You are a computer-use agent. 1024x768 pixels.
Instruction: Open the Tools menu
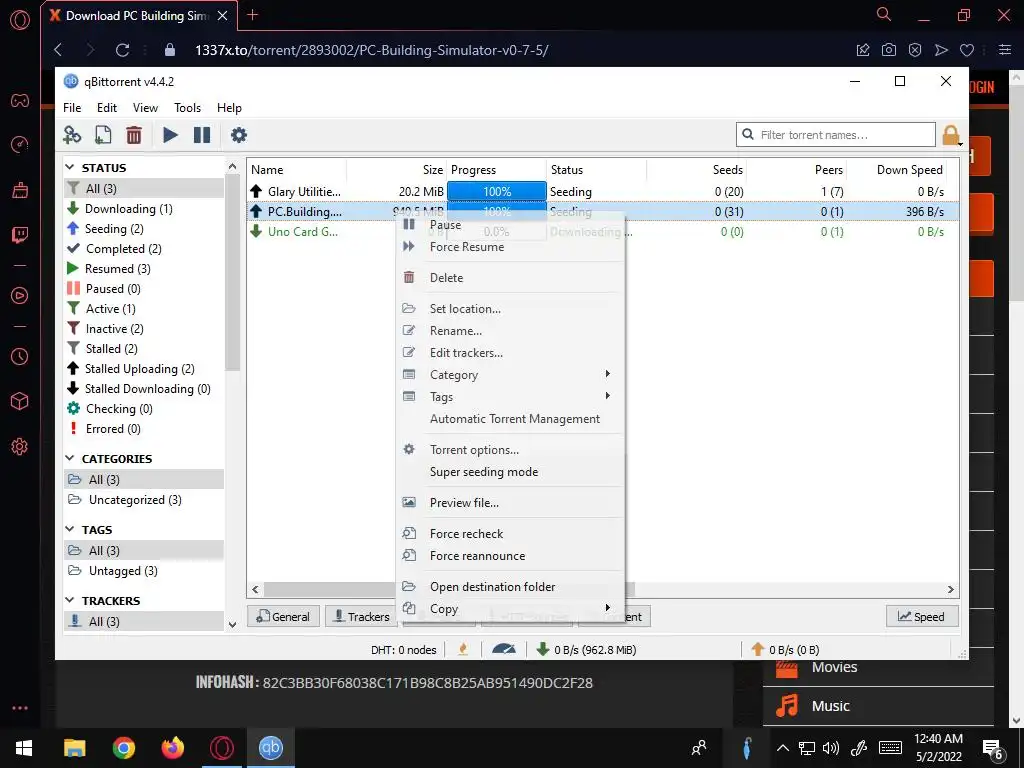tap(187, 108)
